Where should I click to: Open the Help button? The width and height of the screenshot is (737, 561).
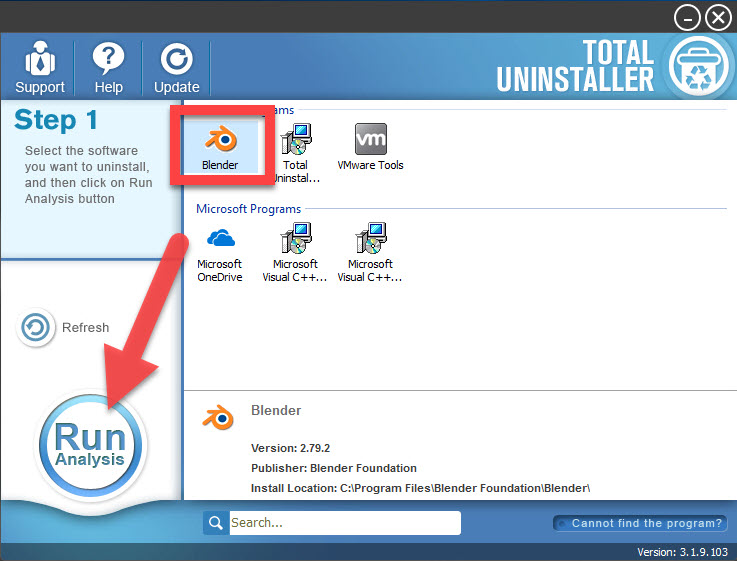[x=109, y=67]
